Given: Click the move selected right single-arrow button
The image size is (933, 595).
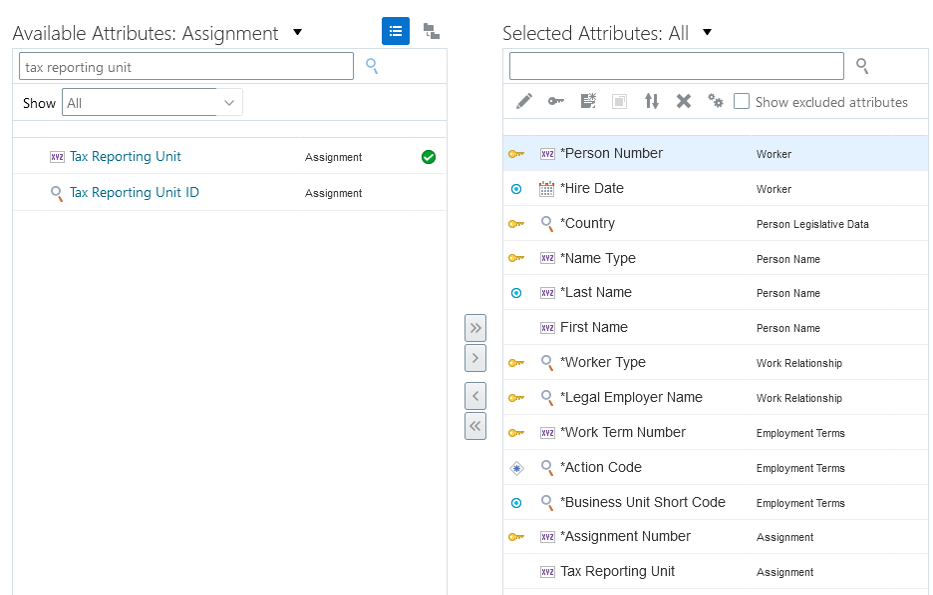Looking at the screenshot, I should (x=475, y=358).
